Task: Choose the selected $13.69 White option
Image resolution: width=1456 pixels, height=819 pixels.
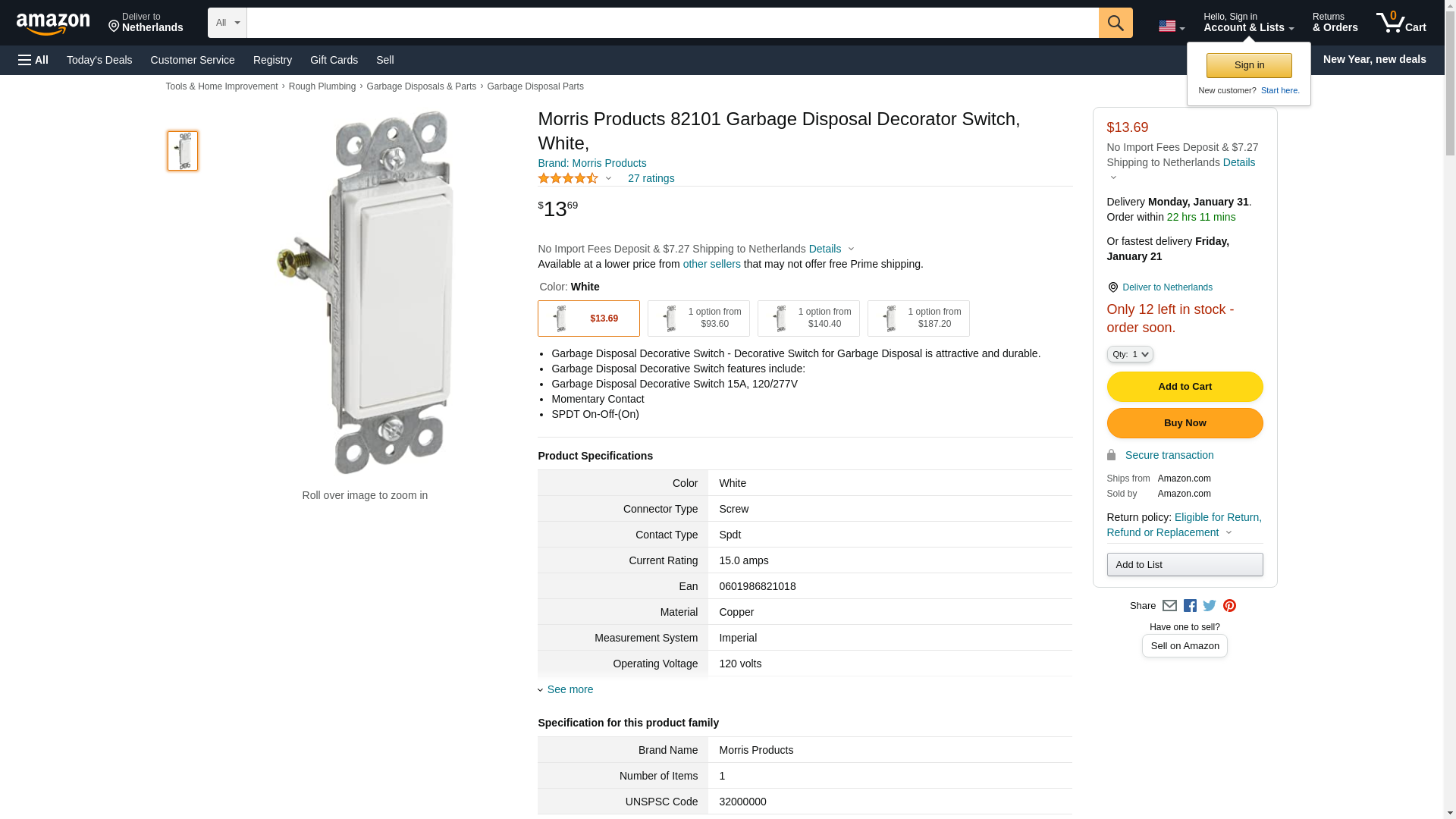Action: [588, 318]
